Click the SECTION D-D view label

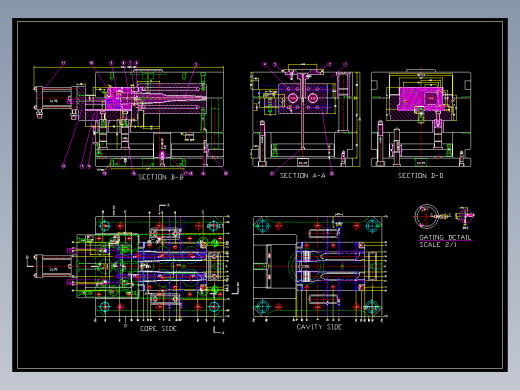[420, 176]
